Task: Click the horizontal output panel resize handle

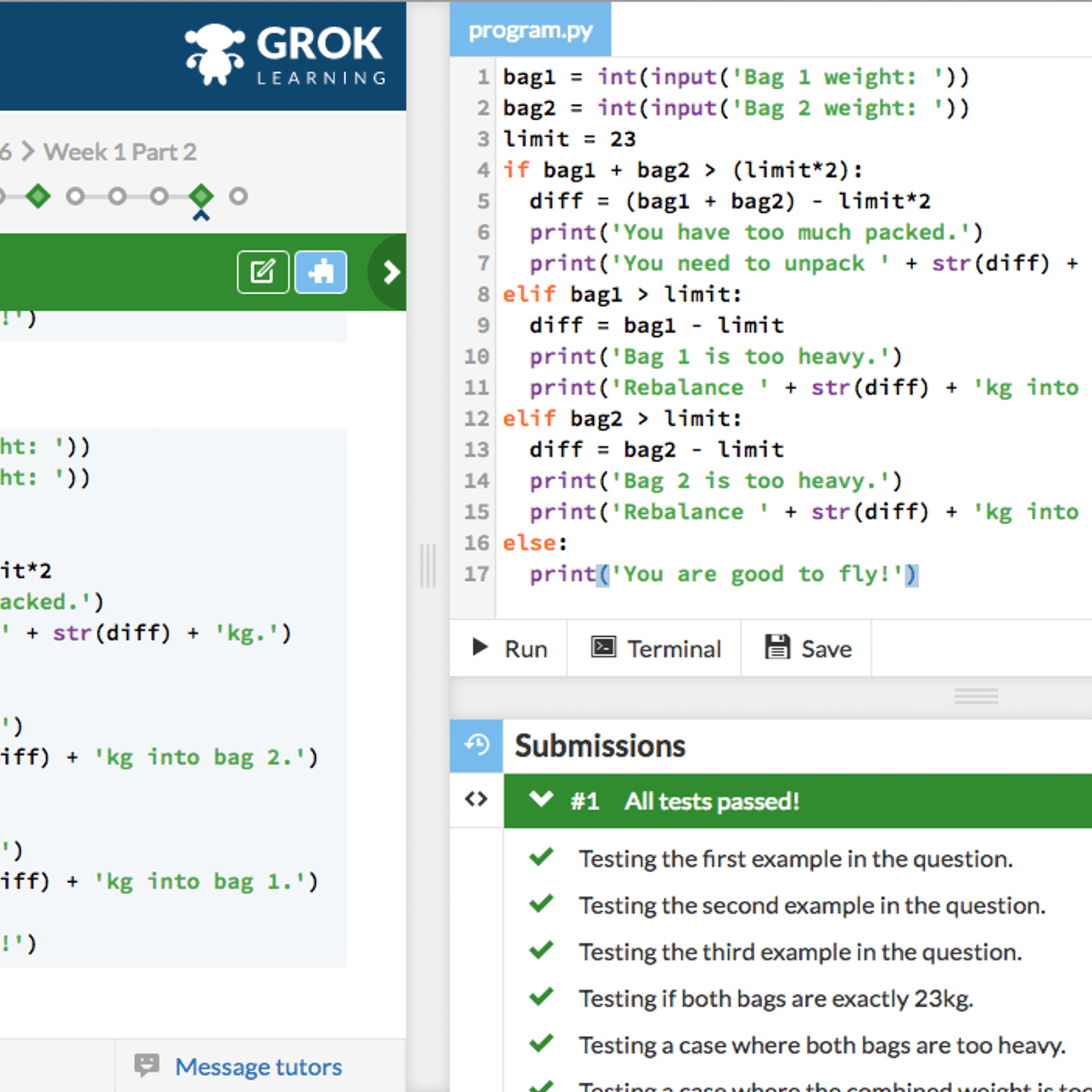Action: coord(976,696)
